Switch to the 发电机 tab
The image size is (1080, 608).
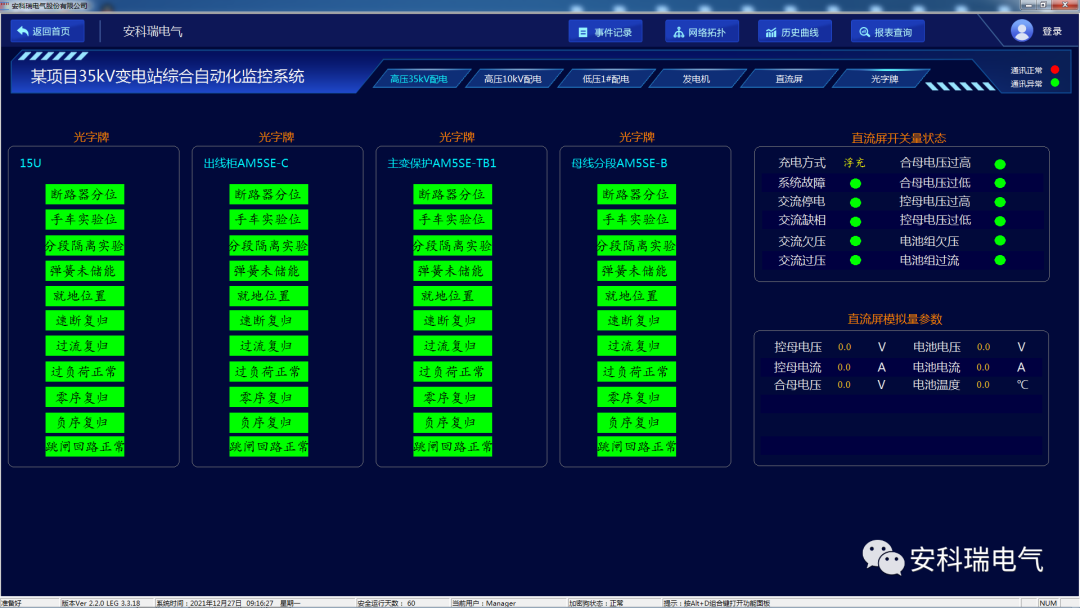(696, 78)
